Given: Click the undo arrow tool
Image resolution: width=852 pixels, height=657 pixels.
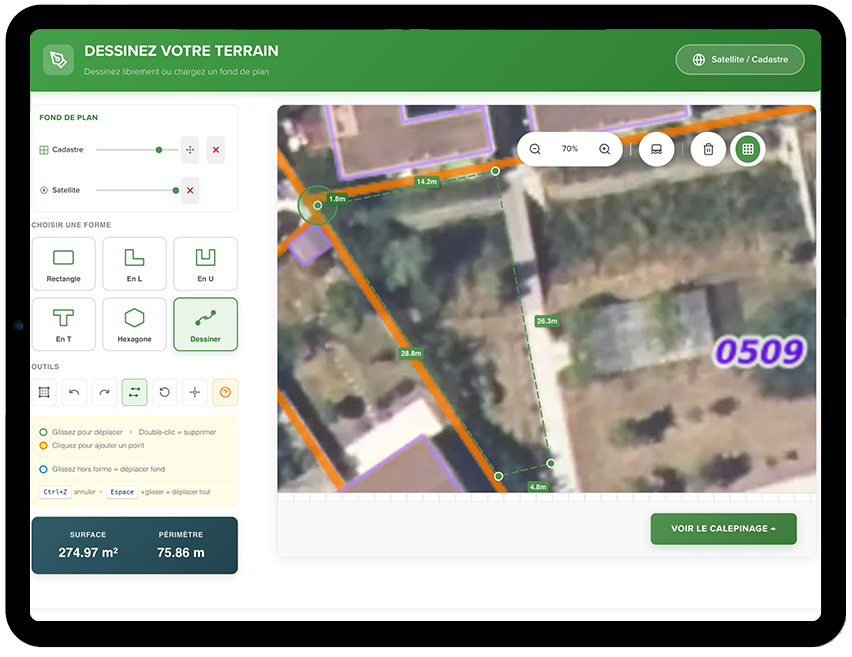Looking at the screenshot, I should [x=75, y=393].
